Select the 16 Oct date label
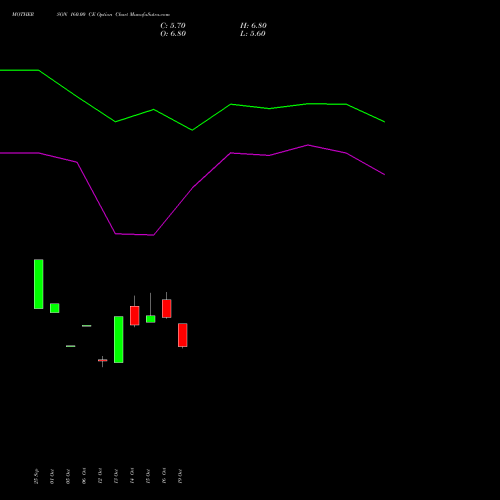Viewport: 500px width, 500px height. pos(164,476)
